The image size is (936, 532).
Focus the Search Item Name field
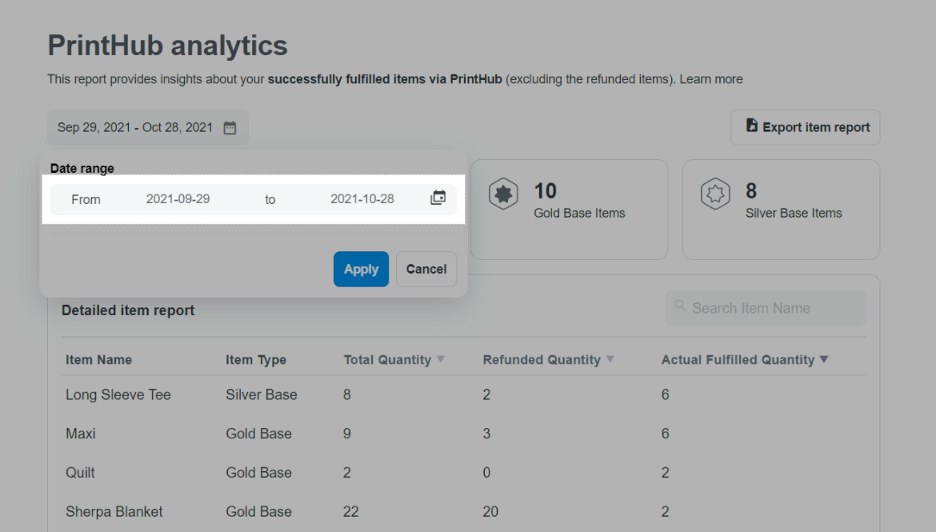click(772, 308)
